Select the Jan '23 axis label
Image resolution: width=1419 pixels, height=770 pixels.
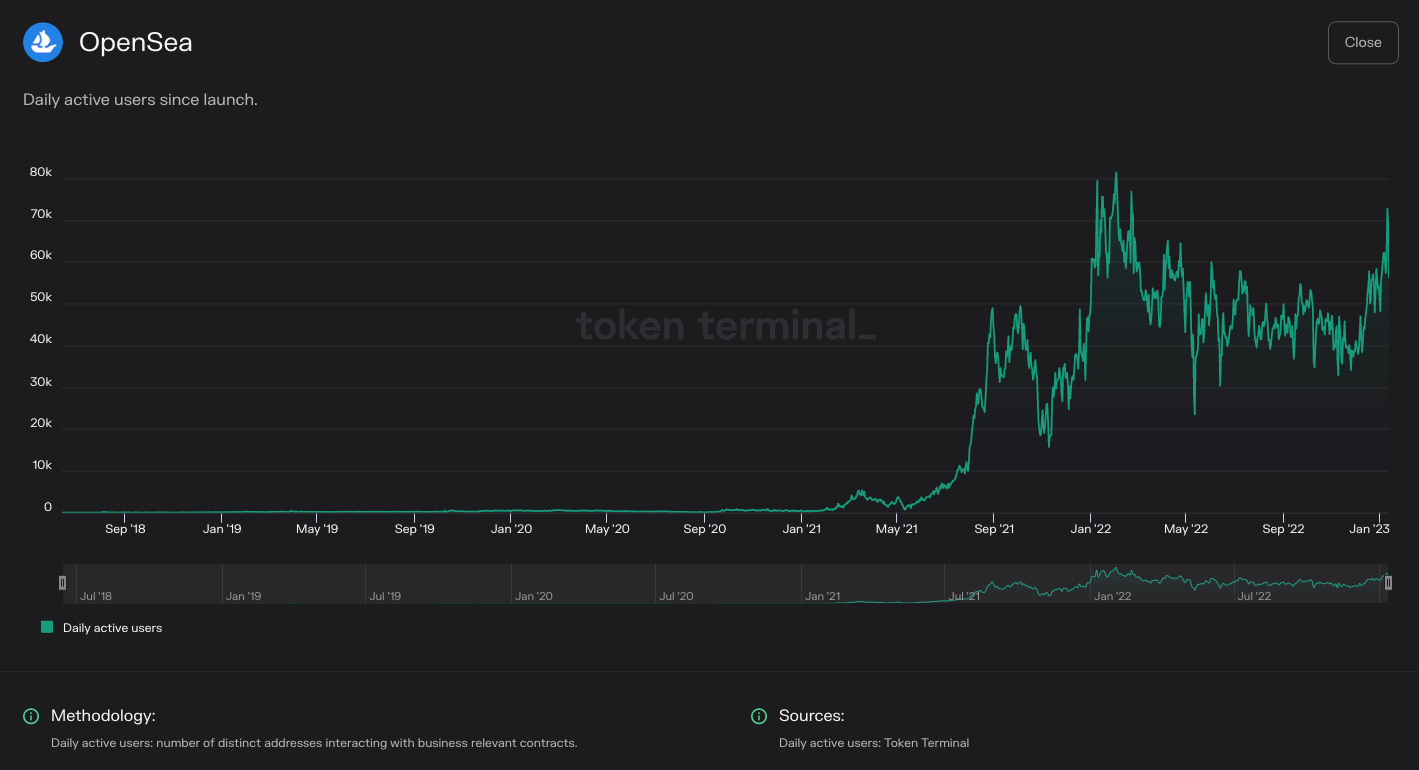coord(1369,528)
